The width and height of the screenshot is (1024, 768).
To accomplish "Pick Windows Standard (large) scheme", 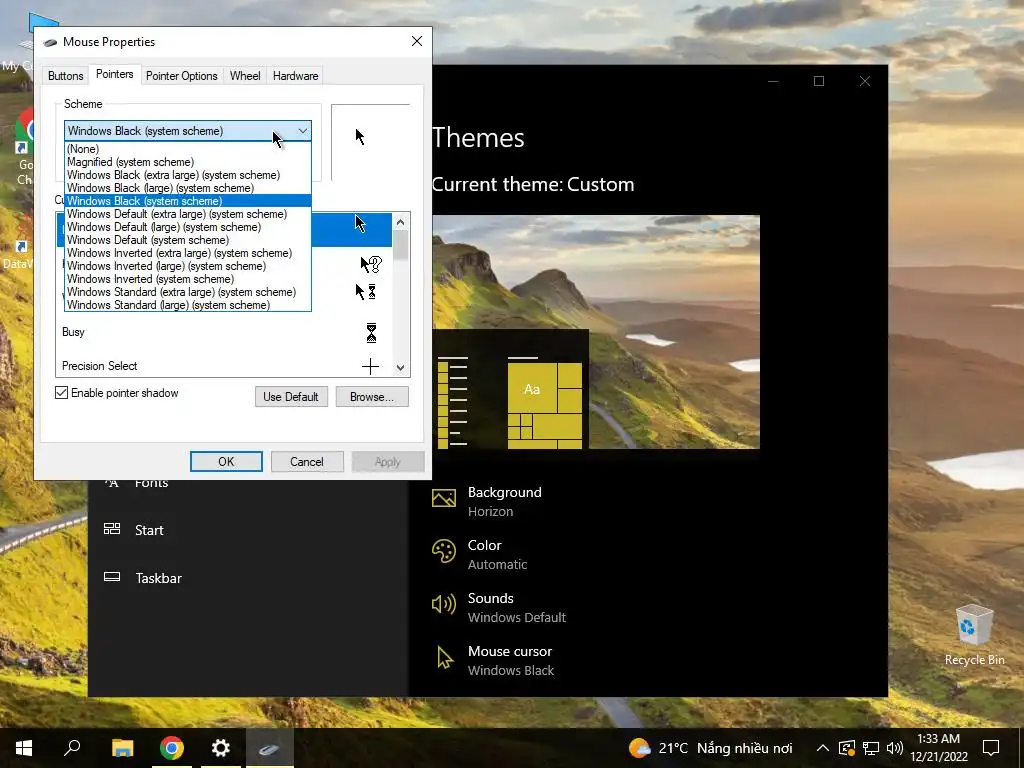I will [x=188, y=305].
